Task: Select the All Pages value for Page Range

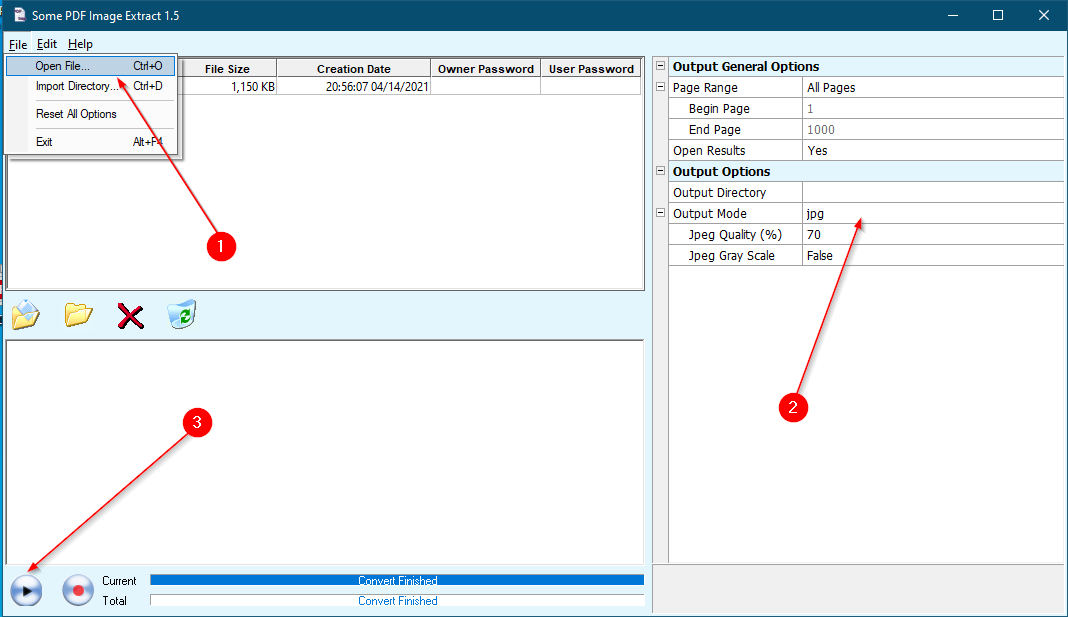Action: point(933,88)
